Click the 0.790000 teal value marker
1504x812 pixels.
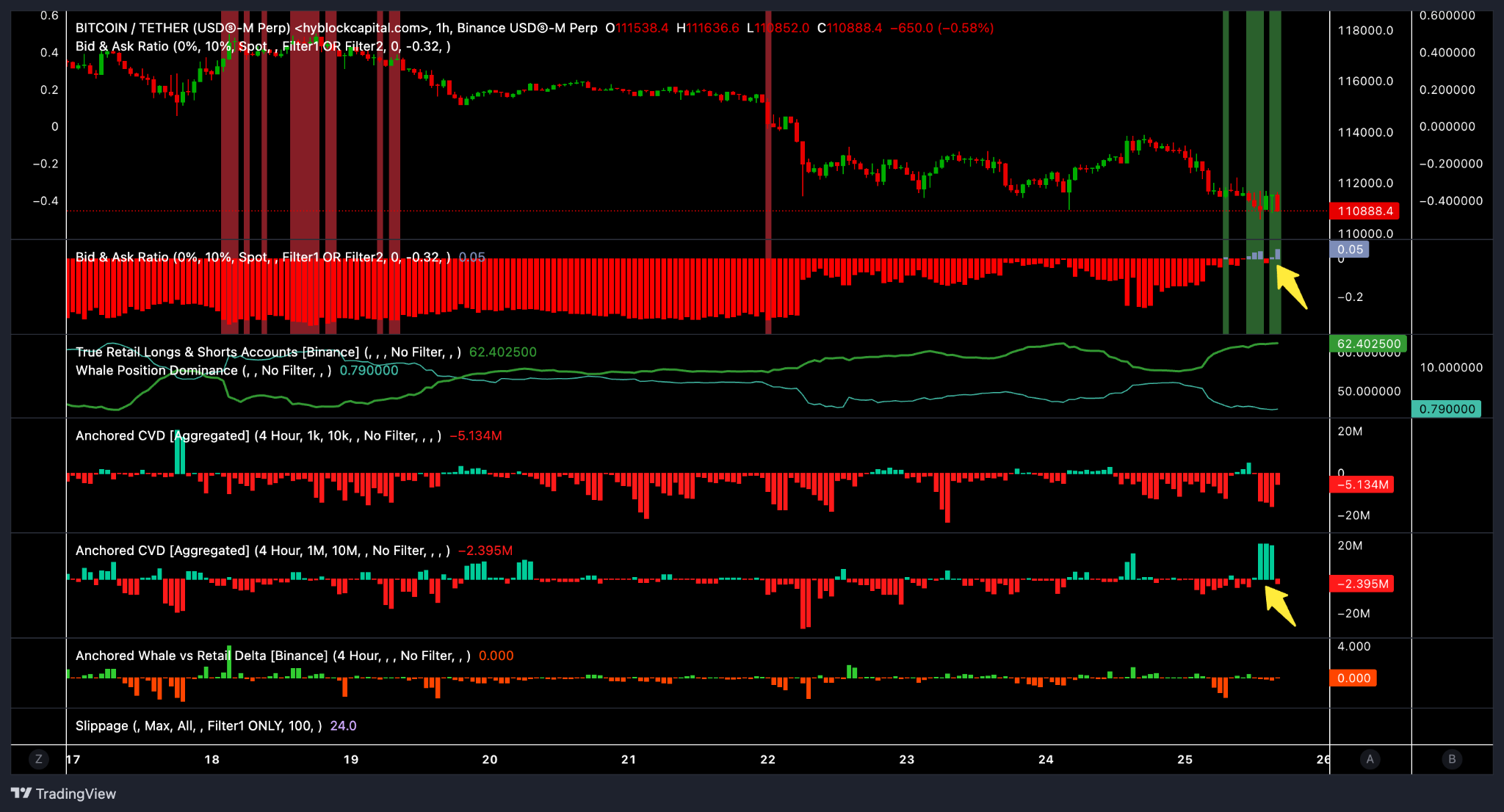pyautogui.click(x=1446, y=409)
